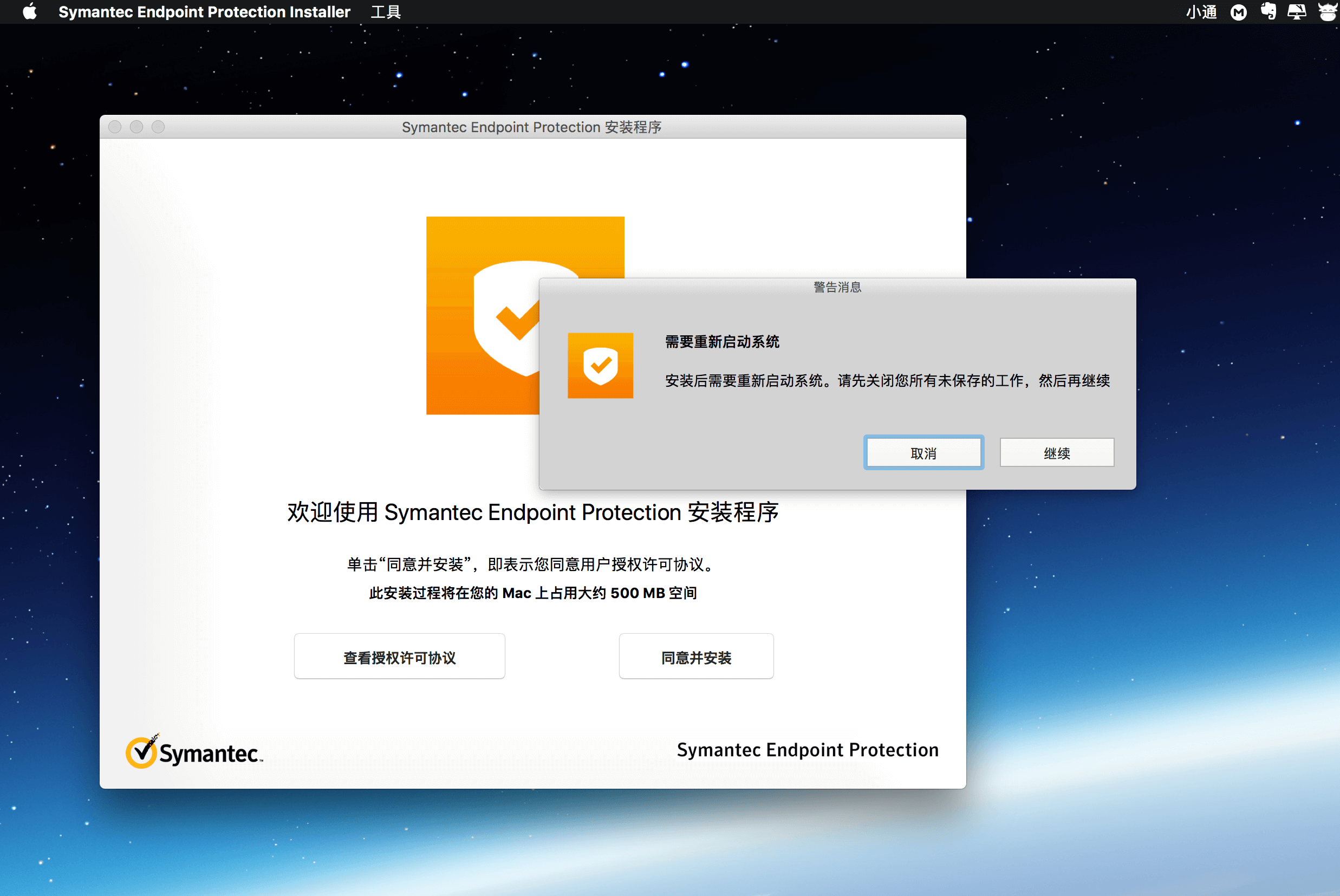
Task: Open the 工具 menu
Action: coord(386,11)
